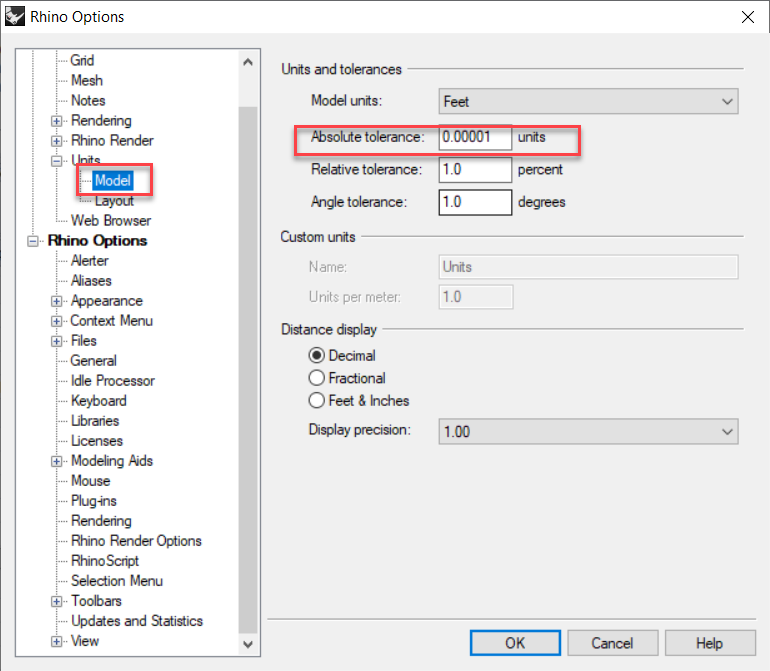
Task: Select the Units tree label
Action: click(x=86, y=160)
